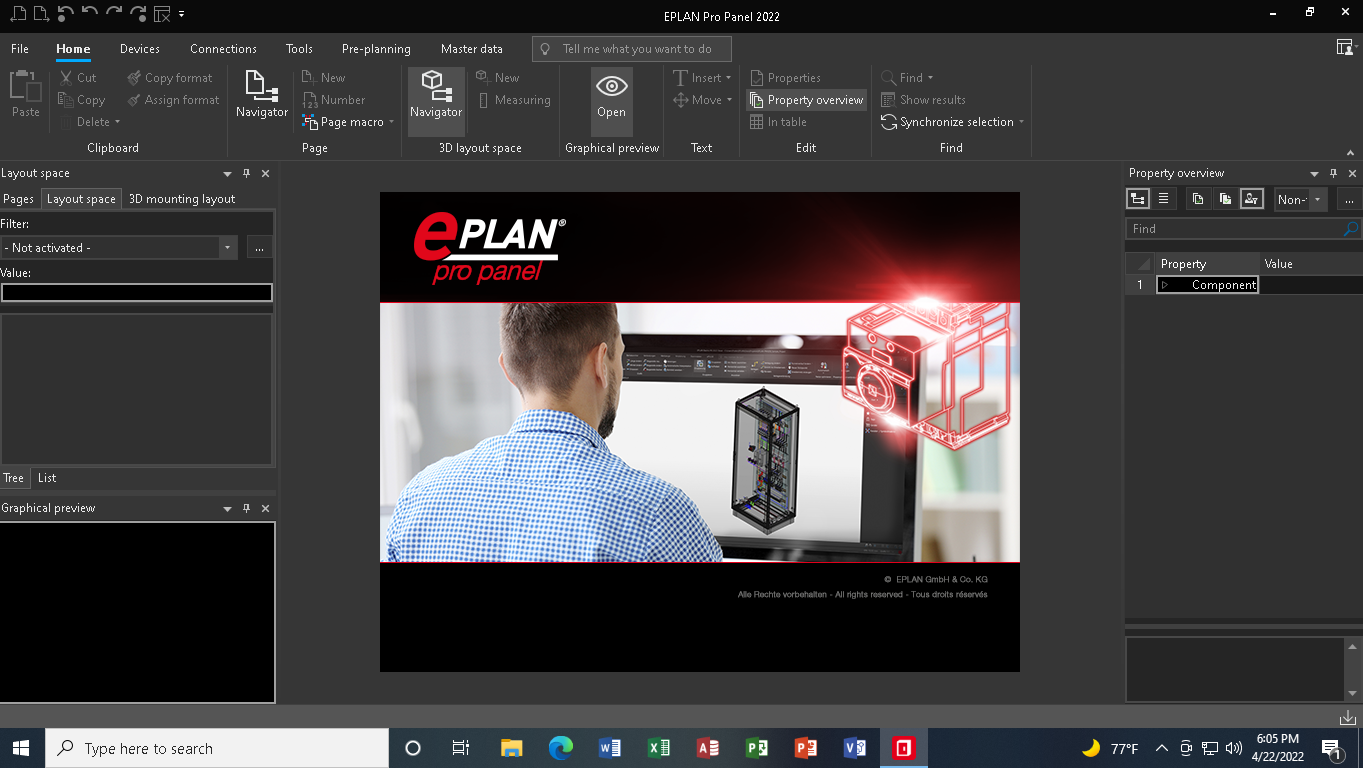Create New 3D layout space
Viewport: 1363px width, 768px height.
tap(498, 78)
